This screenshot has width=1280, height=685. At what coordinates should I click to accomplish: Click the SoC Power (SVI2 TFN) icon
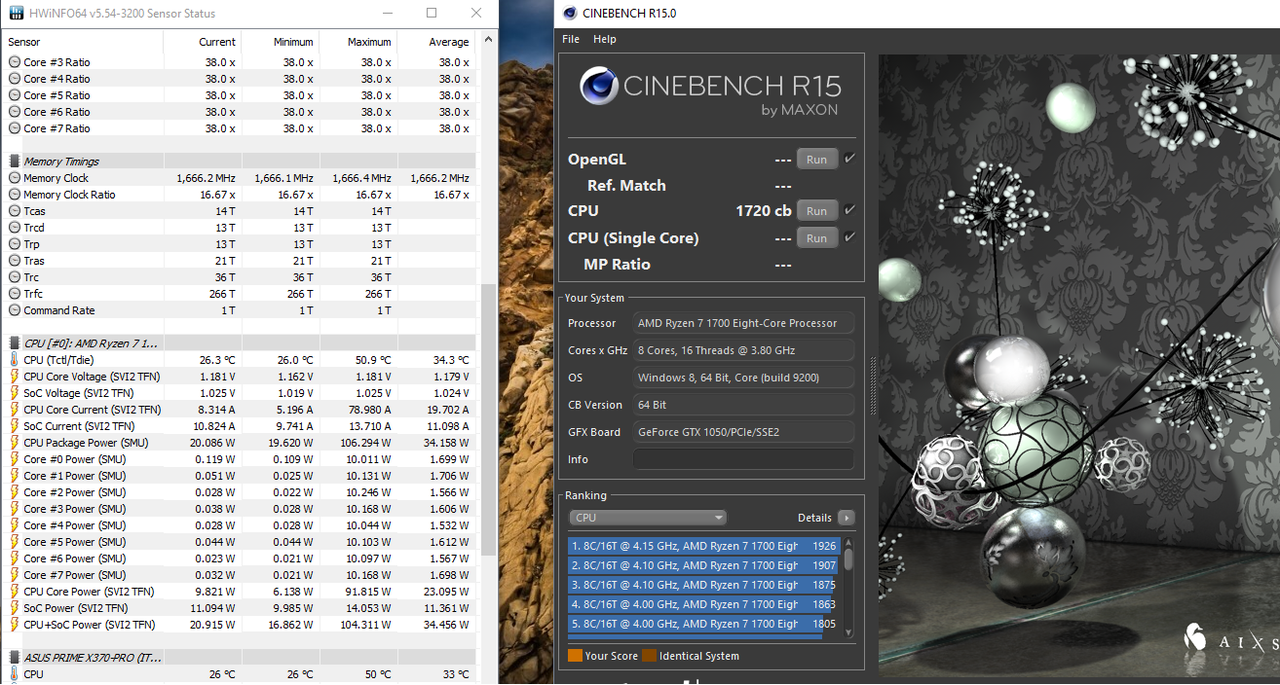(x=14, y=607)
